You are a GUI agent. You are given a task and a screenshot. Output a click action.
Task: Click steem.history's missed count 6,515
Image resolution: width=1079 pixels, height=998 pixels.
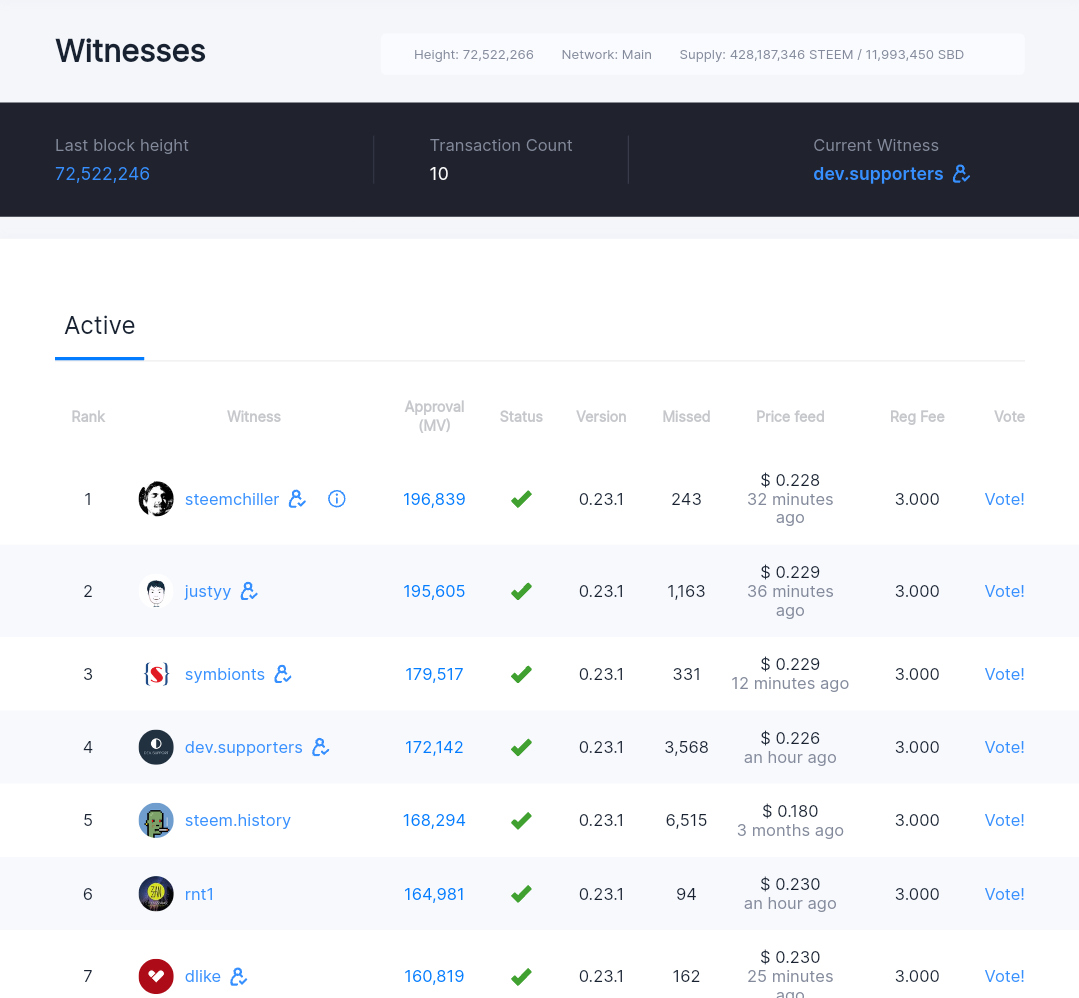pos(686,820)
